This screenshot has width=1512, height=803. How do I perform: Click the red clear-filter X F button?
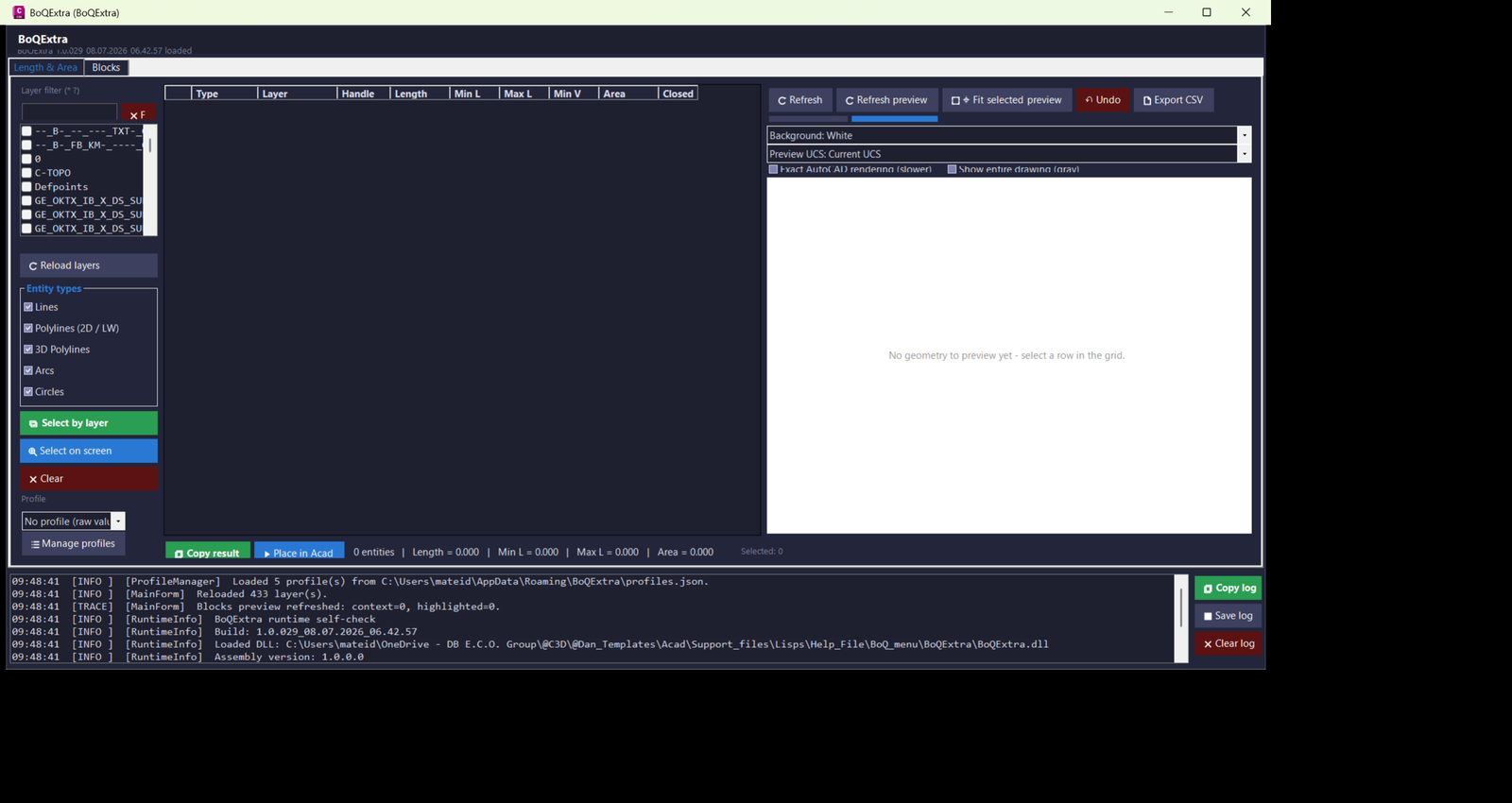coord(138,114)
